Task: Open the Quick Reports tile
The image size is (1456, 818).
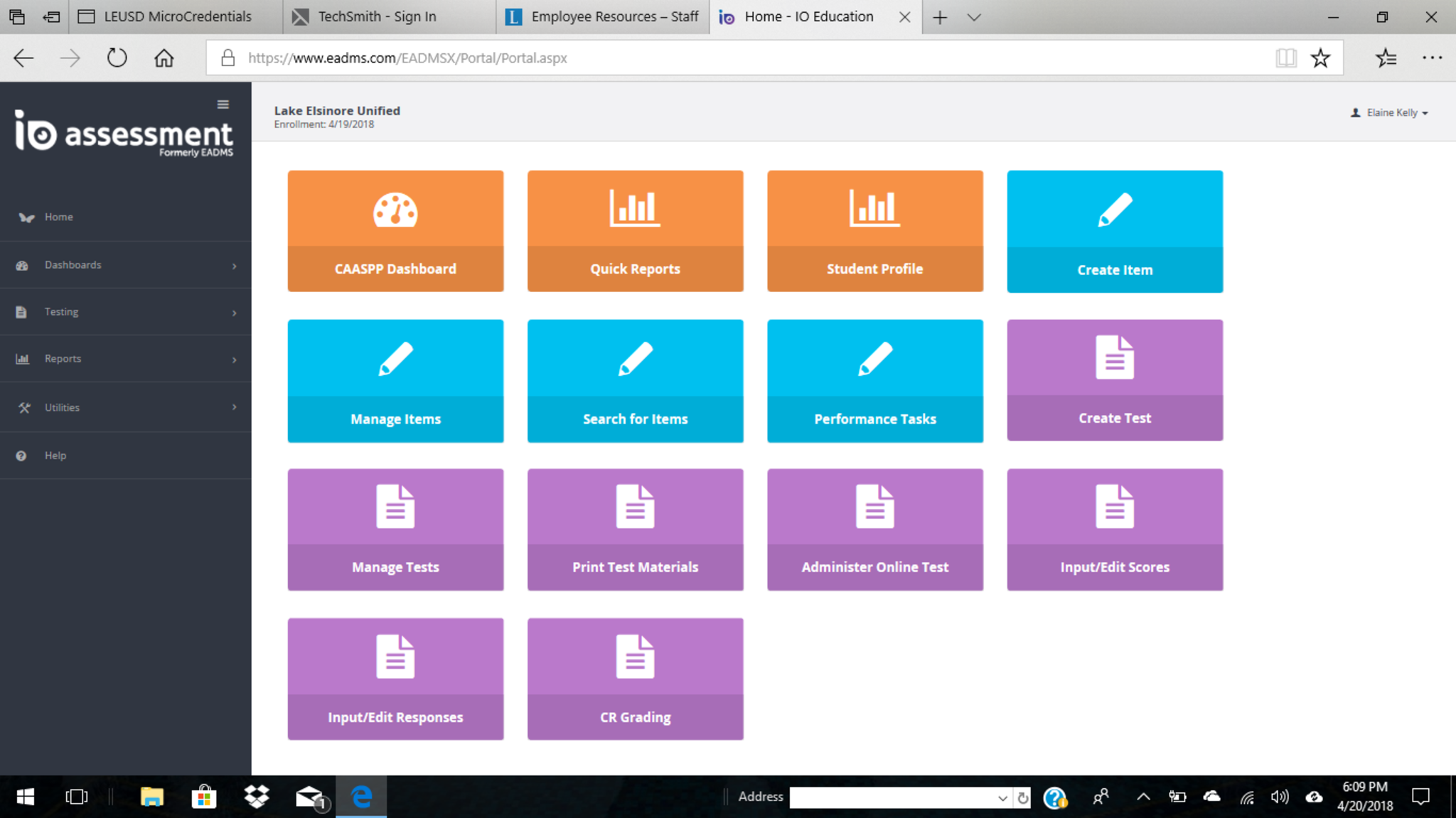Action: (x=635, y=231)
